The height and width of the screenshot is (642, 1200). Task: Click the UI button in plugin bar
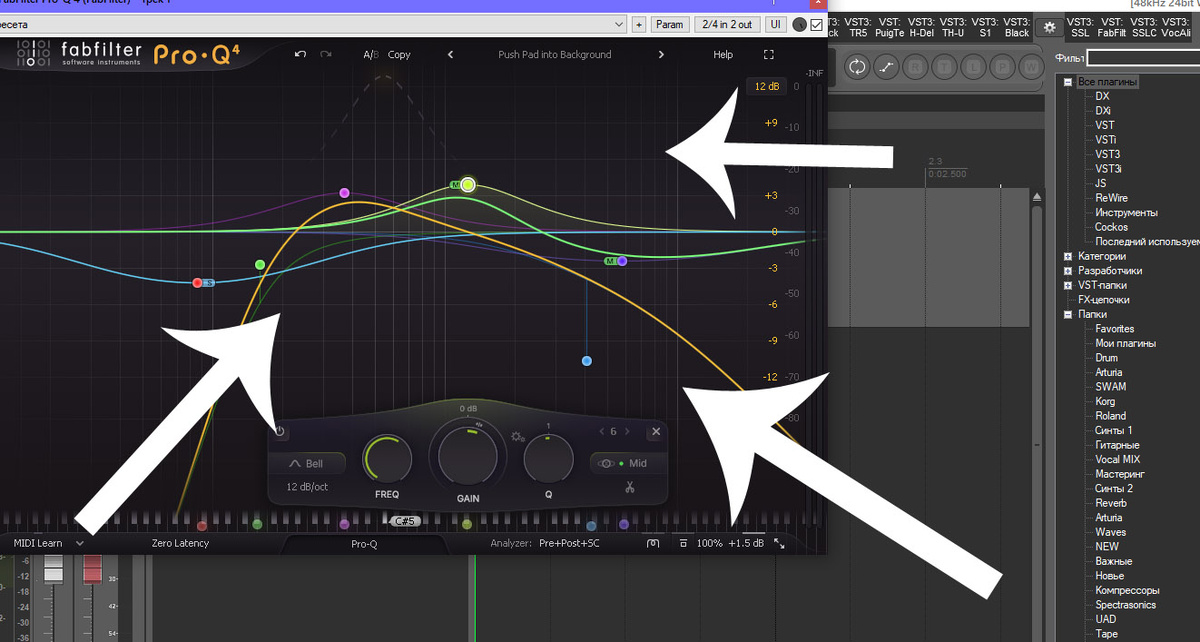776,24
